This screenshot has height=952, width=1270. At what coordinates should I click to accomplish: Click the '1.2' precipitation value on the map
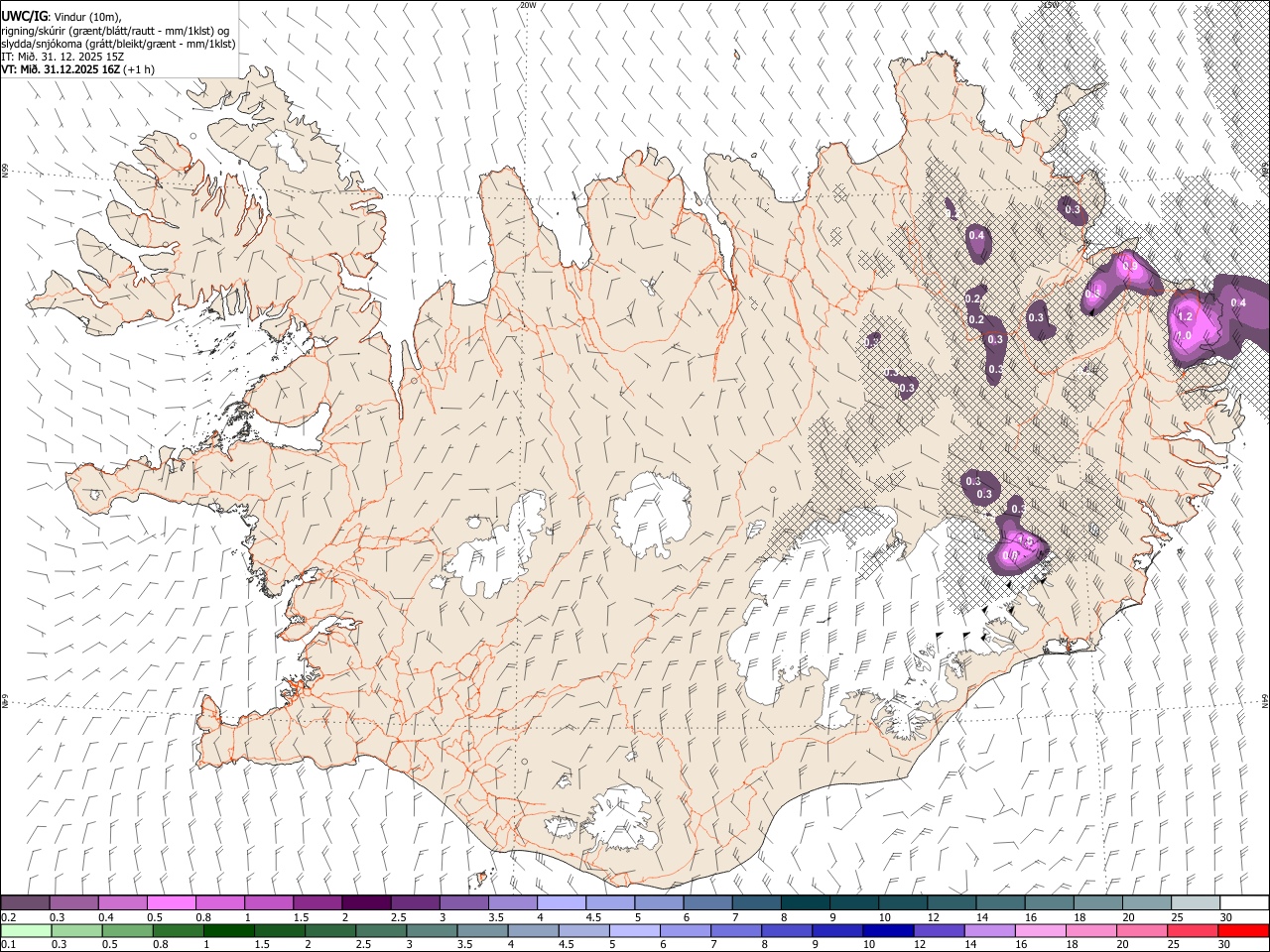[1184, 316]
